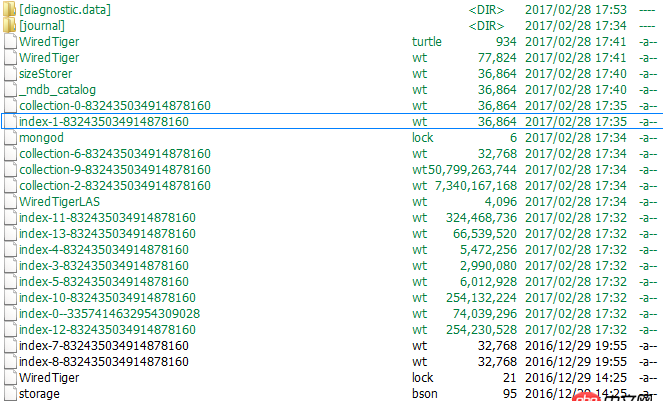This screenshot has height=401, width=663.
Task: Select collection-2-832435034914878160 file name
Action: [115, 186]
